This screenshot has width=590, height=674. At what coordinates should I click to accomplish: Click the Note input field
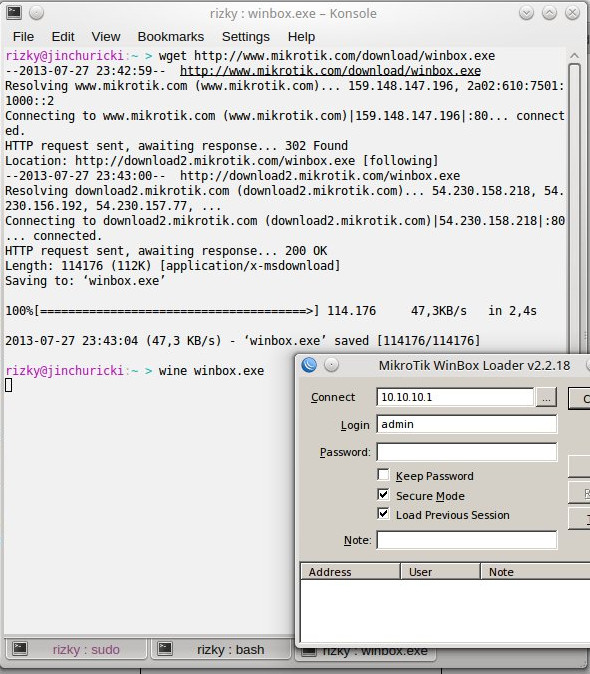point(467,540)
